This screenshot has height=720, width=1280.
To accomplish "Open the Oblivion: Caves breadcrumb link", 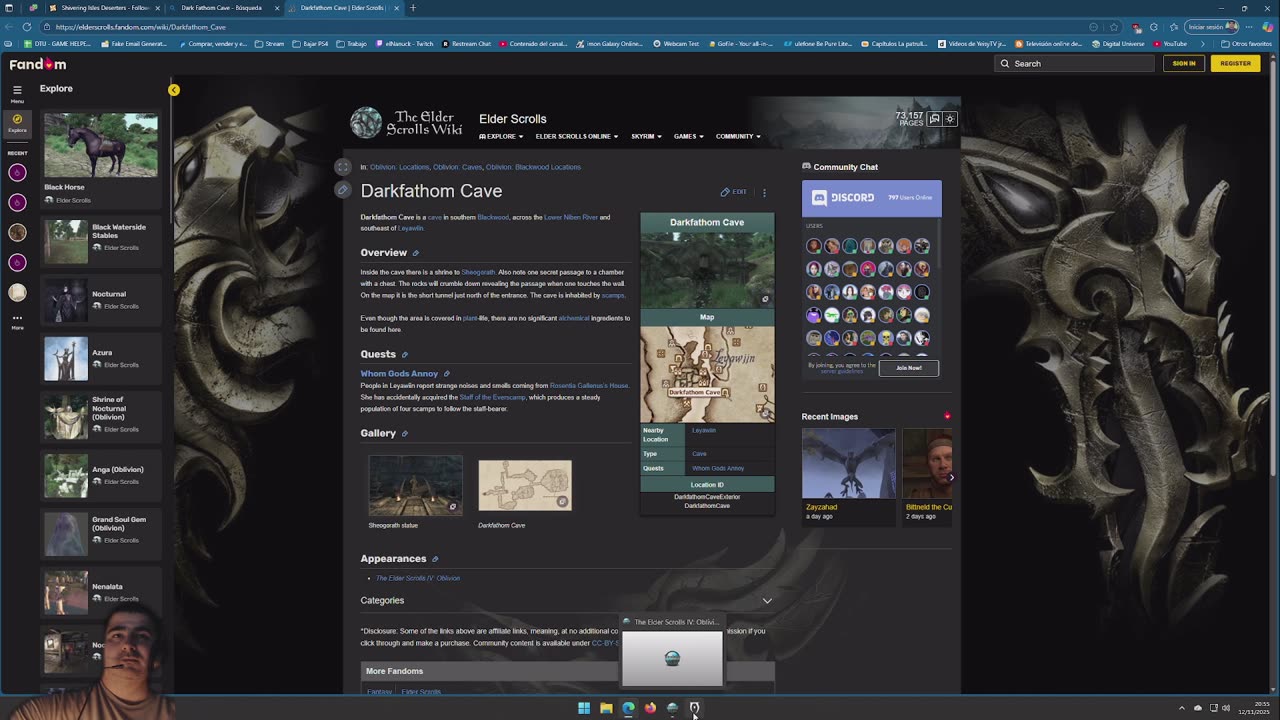I will click(457, 167).
